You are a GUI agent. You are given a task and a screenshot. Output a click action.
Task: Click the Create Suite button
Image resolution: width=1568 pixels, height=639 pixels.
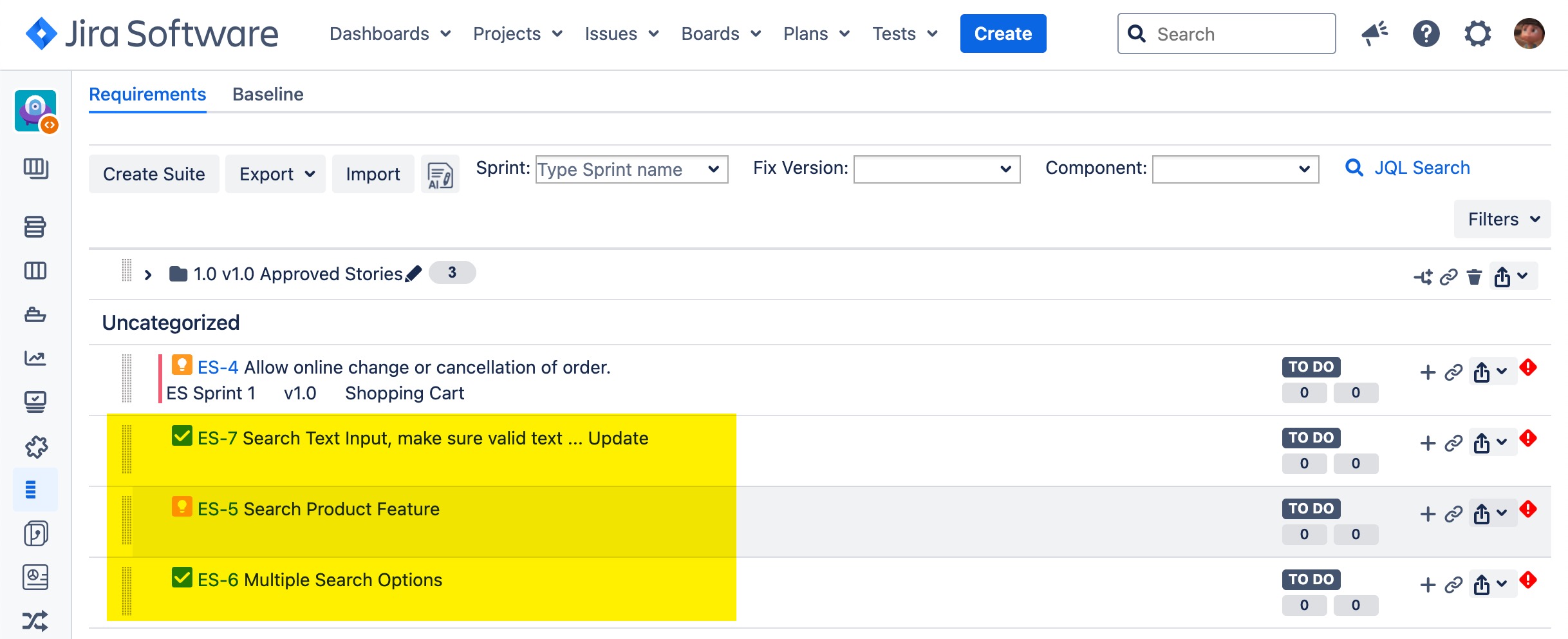pyautogui.click(x=154, y=174)
